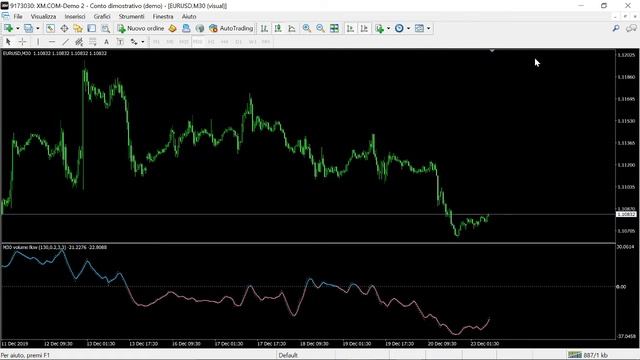Screen dimensions: 640x360
Task: Open the add indicators icon
Action: (x=380, y=28)
